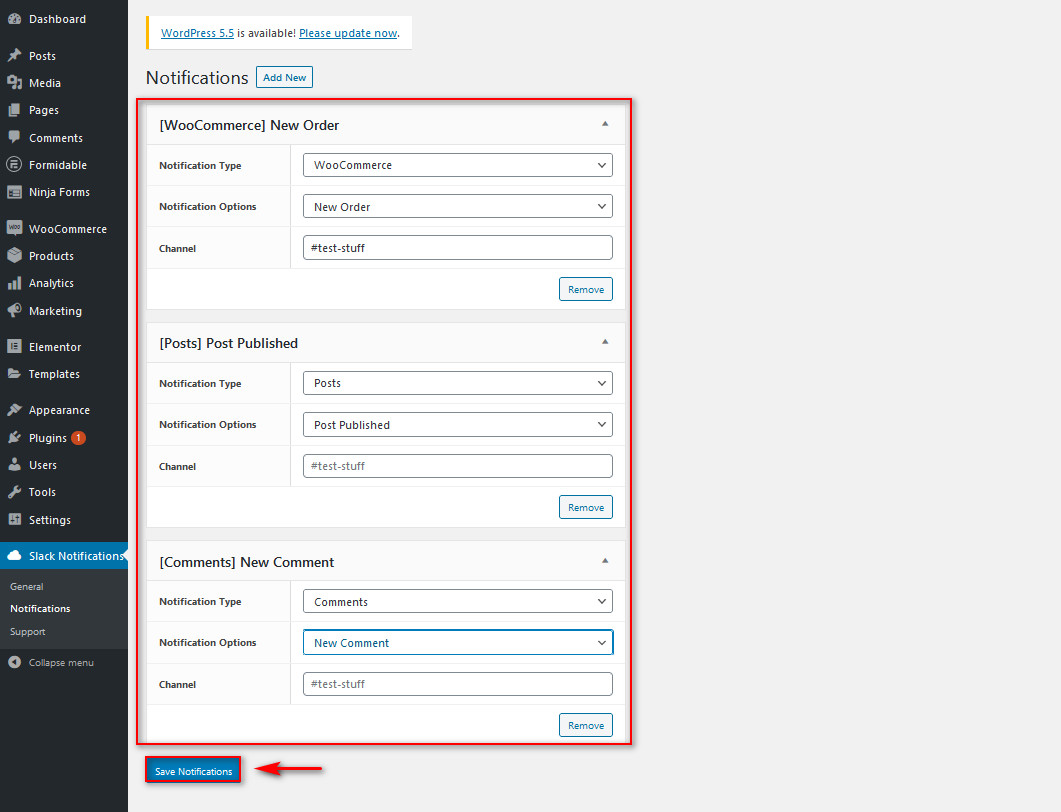The height and width of the screenshot is (812, 1061).
Task: Open the New Comment options dropdown
Action: [x=458, y=643]
